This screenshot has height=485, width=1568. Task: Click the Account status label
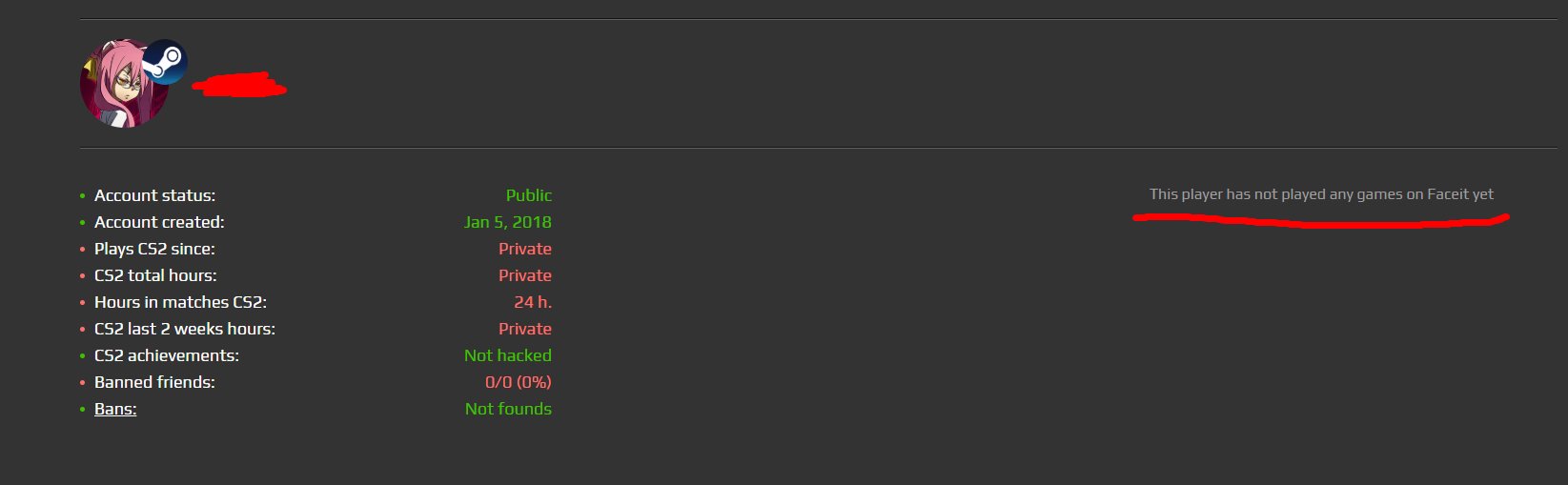pos(154,195)
